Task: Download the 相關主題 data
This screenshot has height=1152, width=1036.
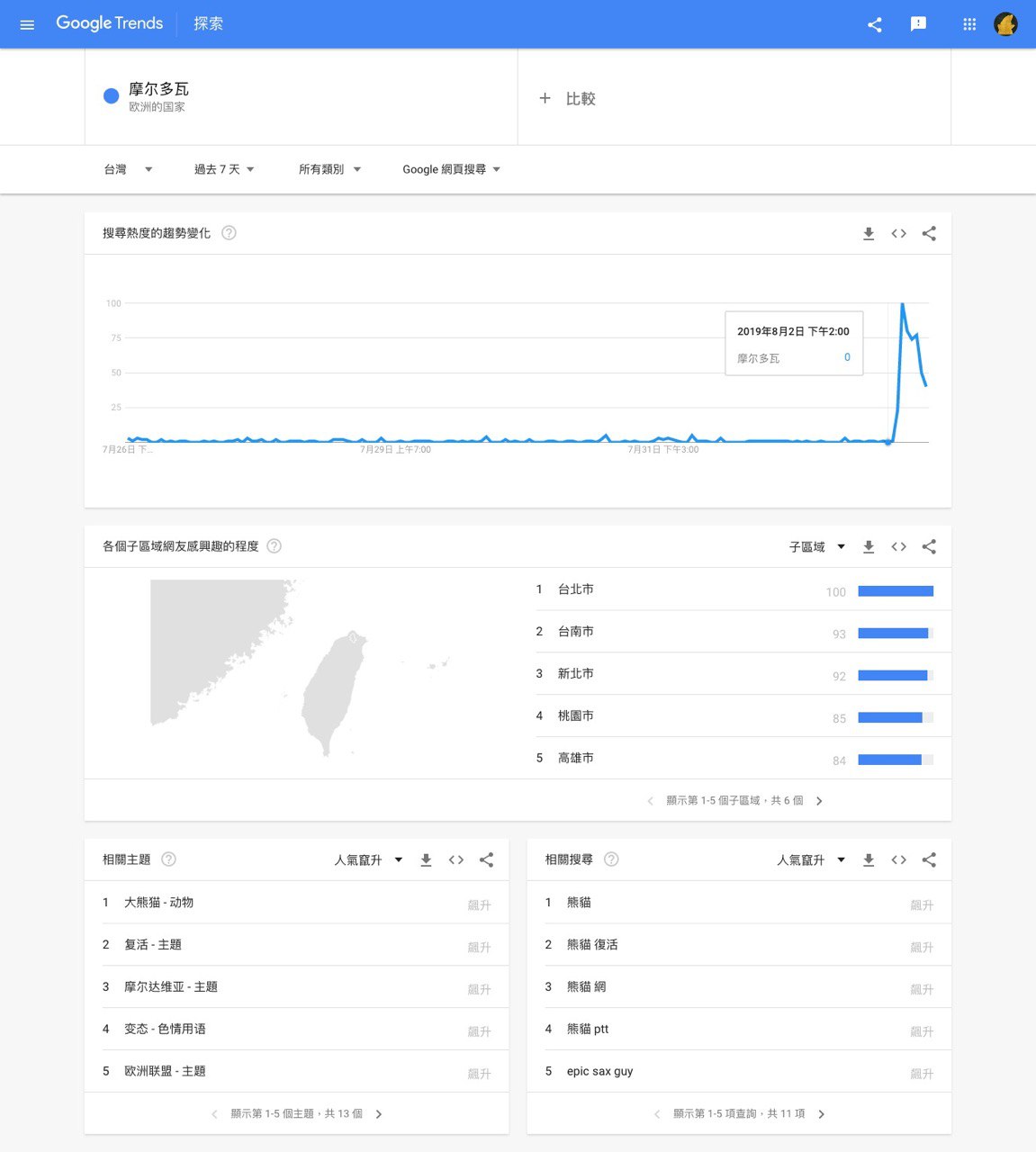Action: click(426, 860)
